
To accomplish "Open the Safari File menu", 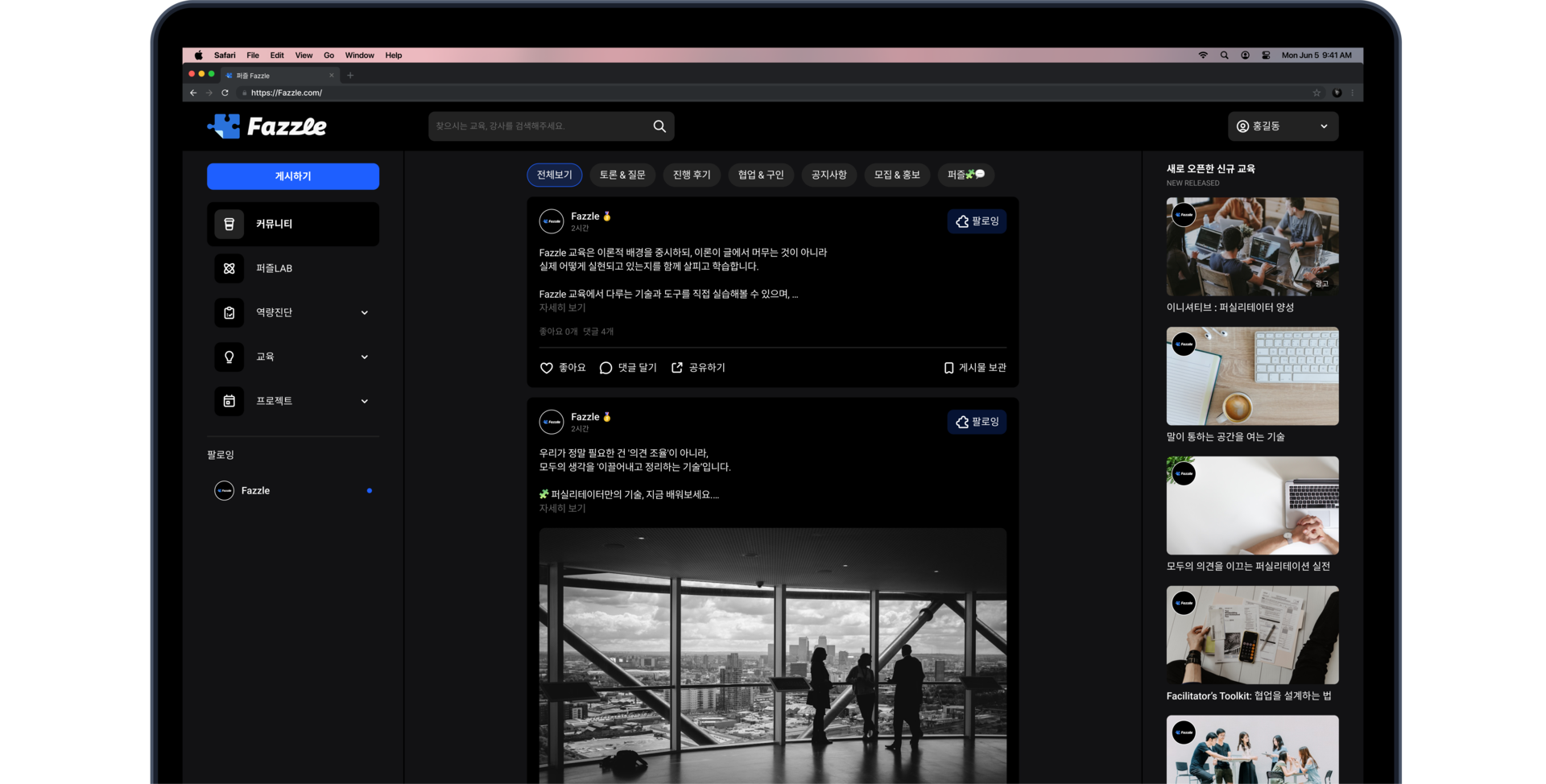I will pos(253,56).
